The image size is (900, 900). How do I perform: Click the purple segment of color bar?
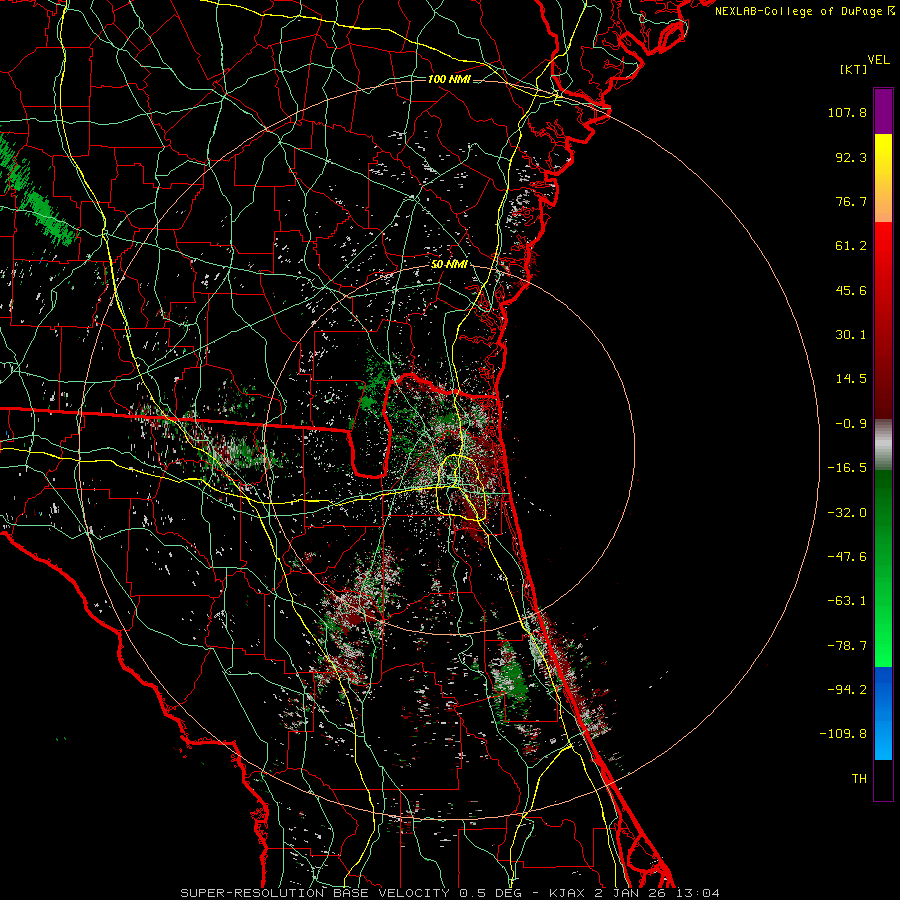883,111
